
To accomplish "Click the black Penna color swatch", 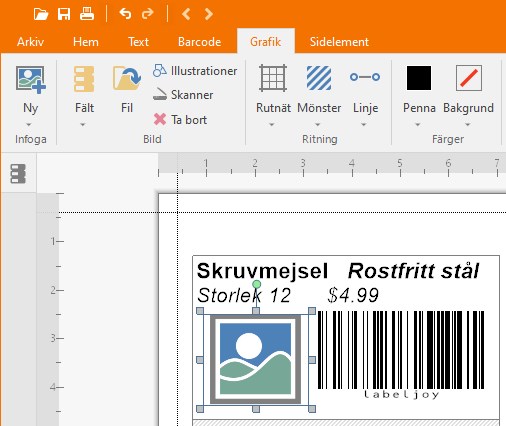I will pos(419,78).
